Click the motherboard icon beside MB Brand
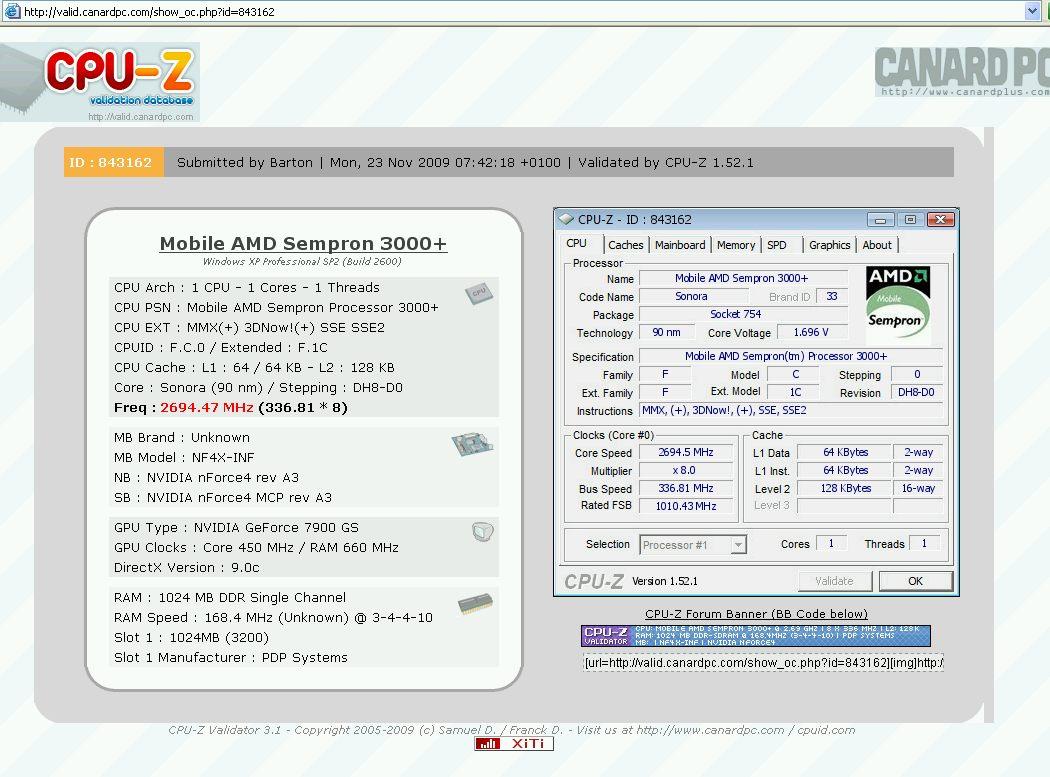This screenshot has height=777, width=1050. 472,444
